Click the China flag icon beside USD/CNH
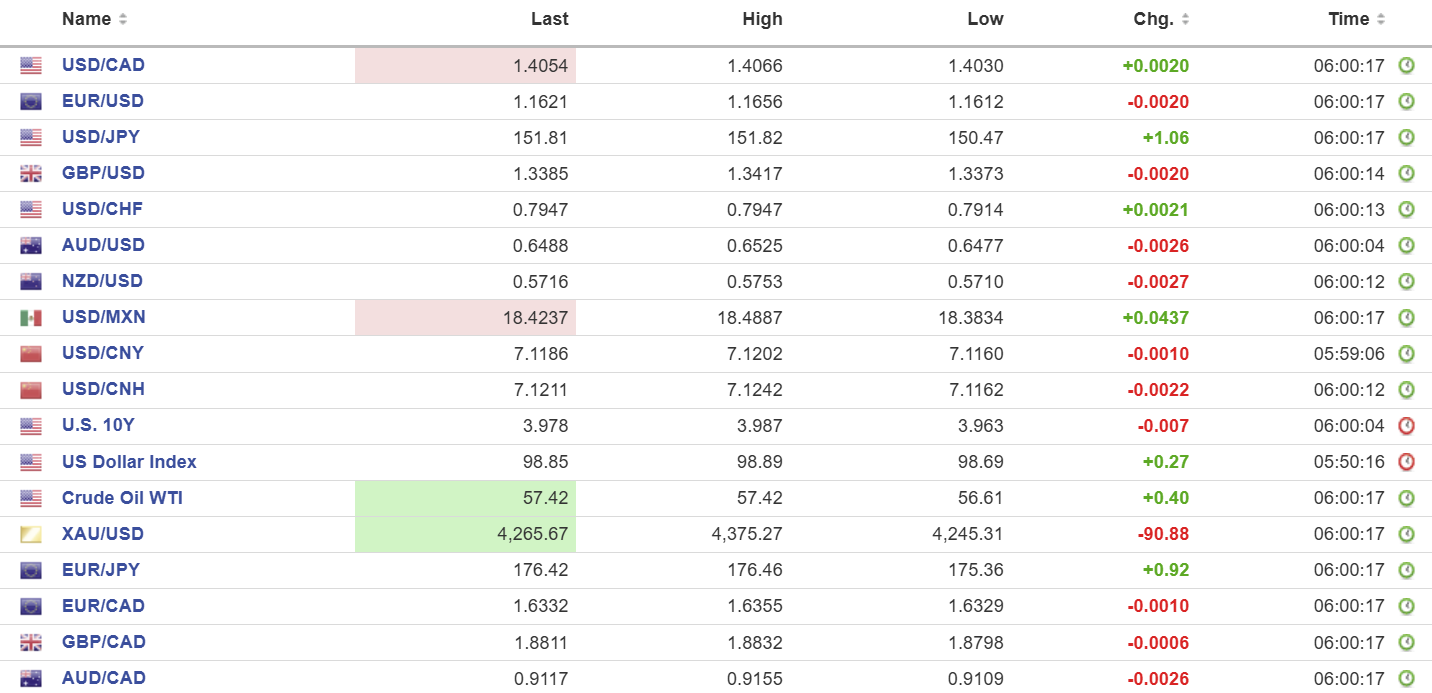This screenshot has height=693, width=1432. click(x=31, y=390)
